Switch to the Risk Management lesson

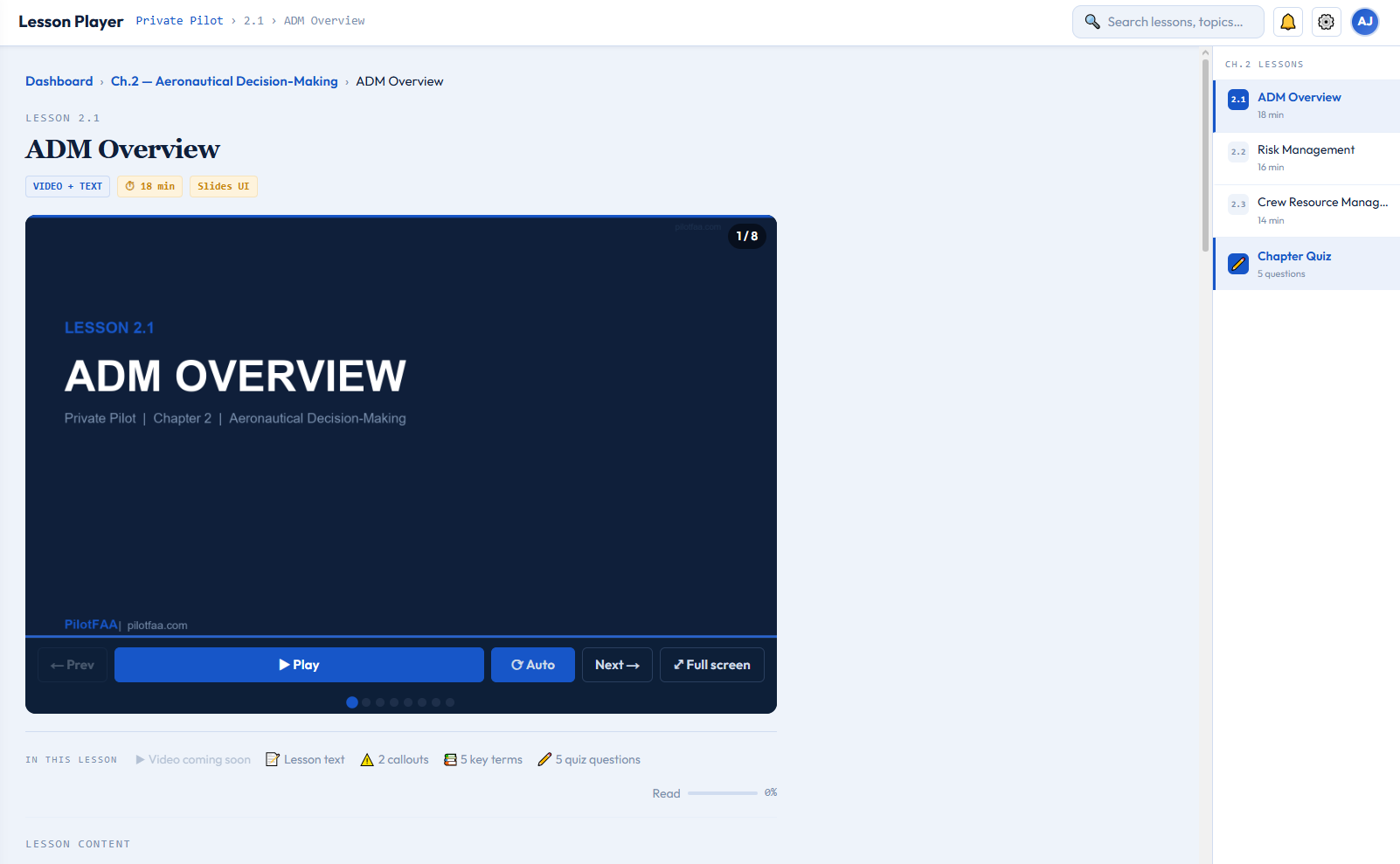(1306, 149)
